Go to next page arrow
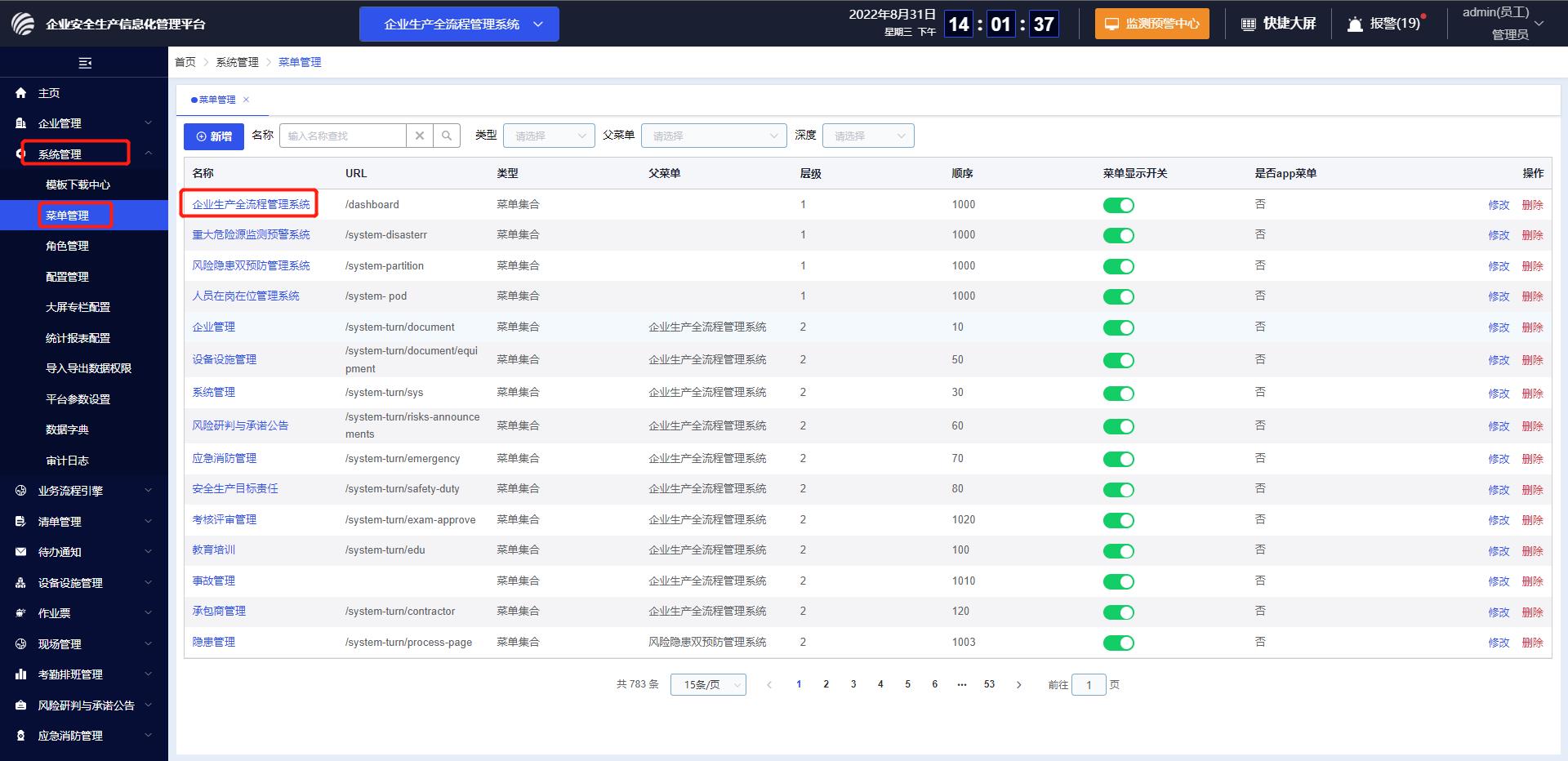The width and height of the screenshot is (1568, 761). 1018,685
